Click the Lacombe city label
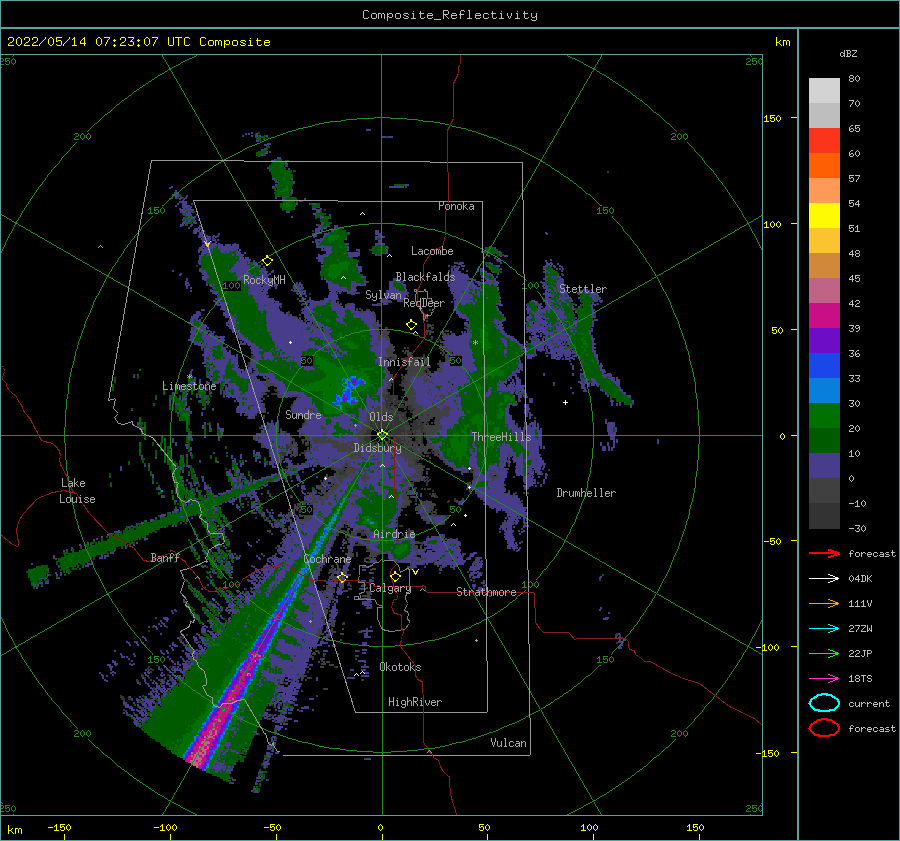Viewport: 900px width, 841px height. click(432, 251)
